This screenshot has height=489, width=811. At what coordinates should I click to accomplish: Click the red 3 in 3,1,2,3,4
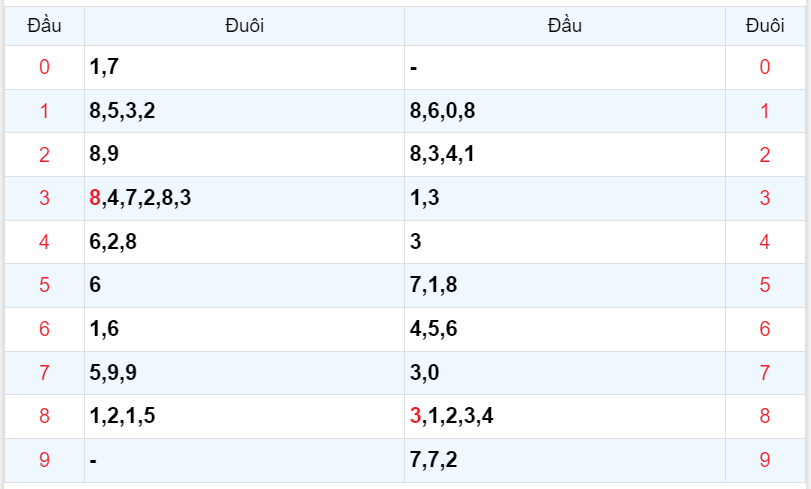[x=416, y=416]
